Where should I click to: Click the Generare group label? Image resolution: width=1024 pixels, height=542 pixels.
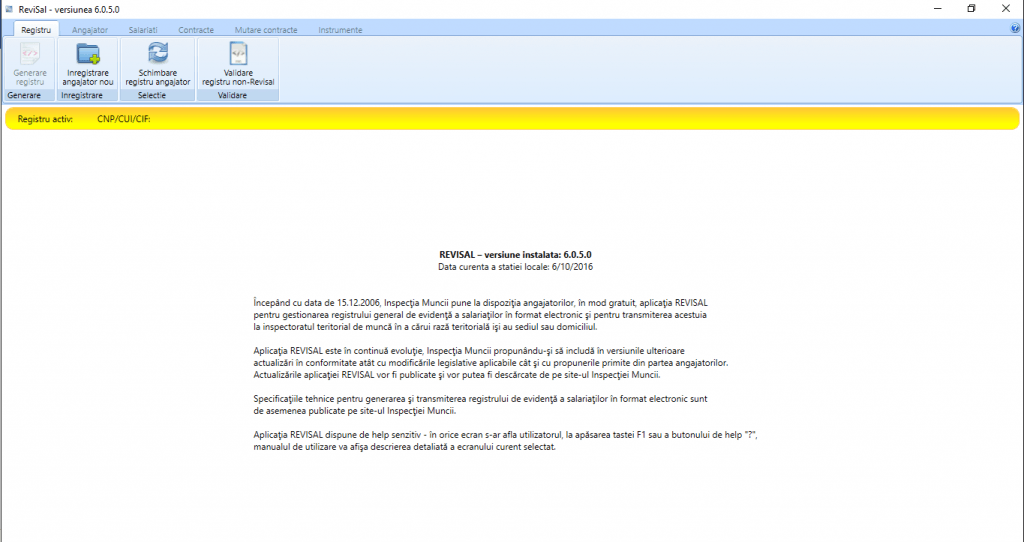[24, 95]
